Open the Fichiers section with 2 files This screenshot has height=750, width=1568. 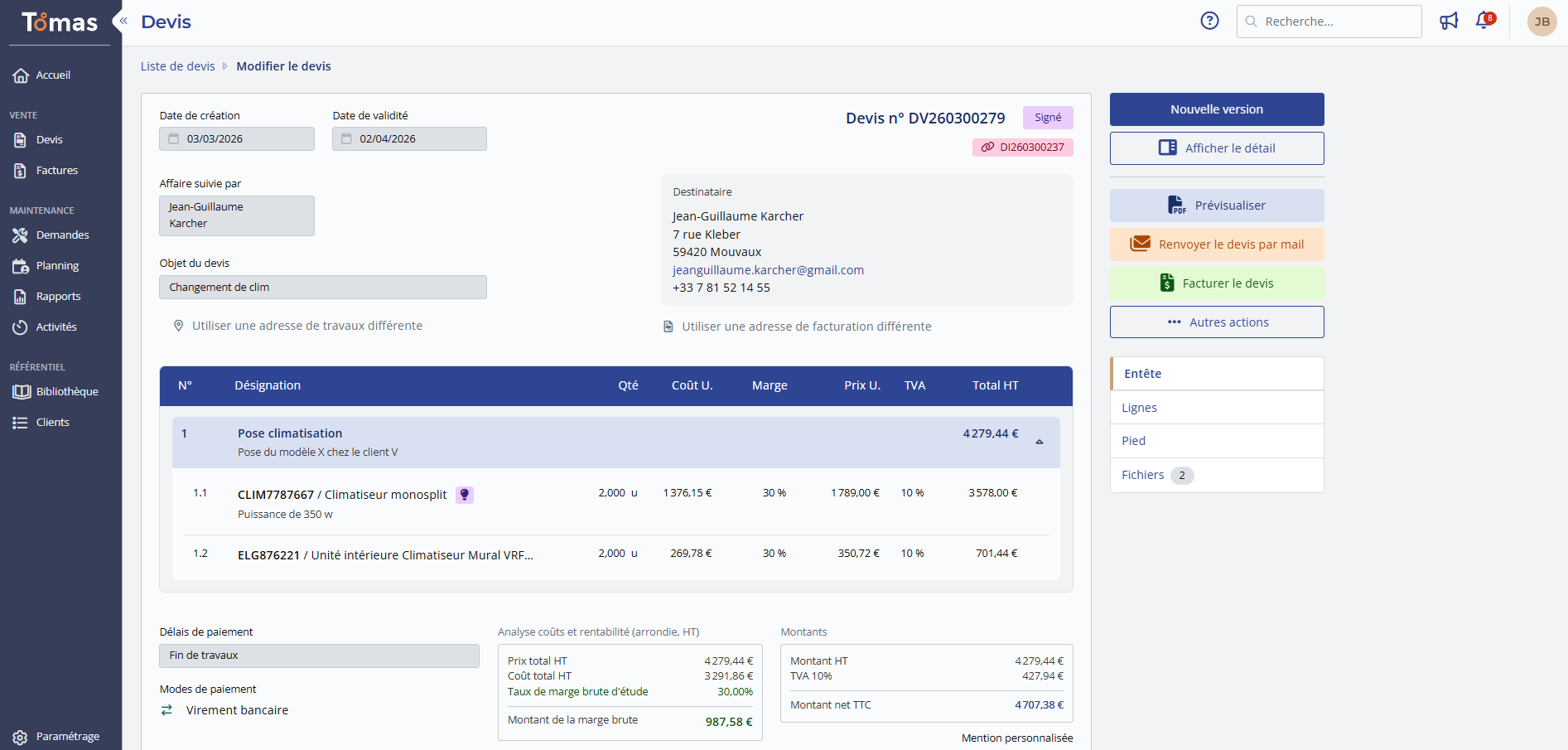tap(1217, 475)
